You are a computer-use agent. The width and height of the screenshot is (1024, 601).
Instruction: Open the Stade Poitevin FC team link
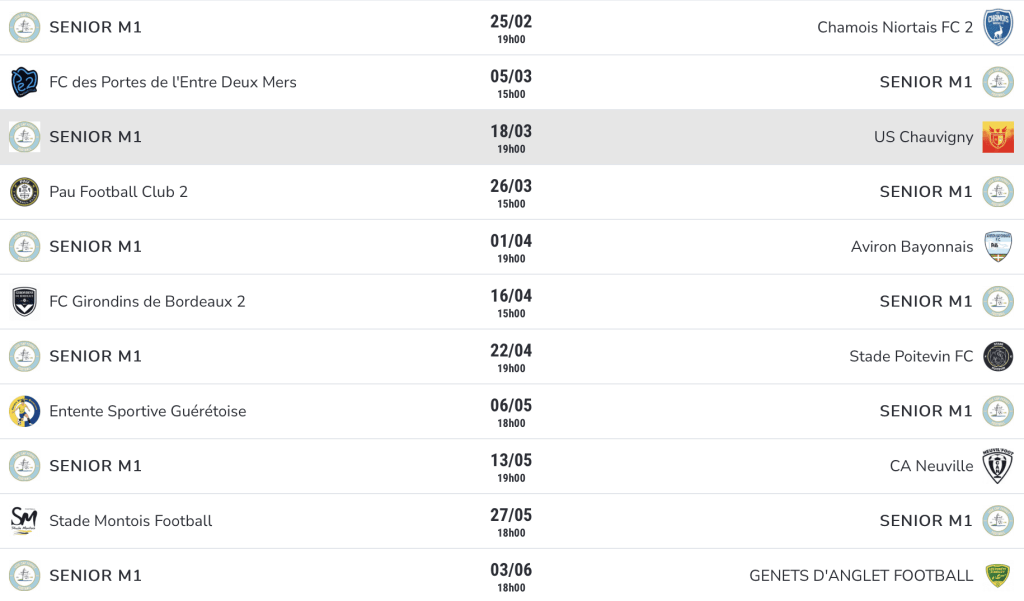pos(910,356)
